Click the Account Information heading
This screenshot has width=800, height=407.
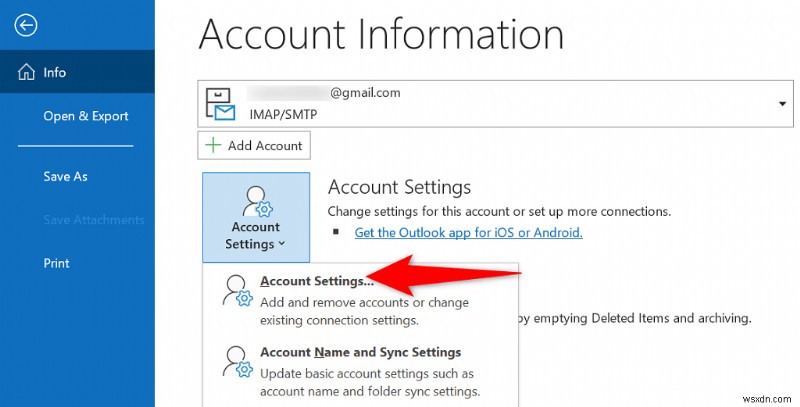tap(381, 34)
